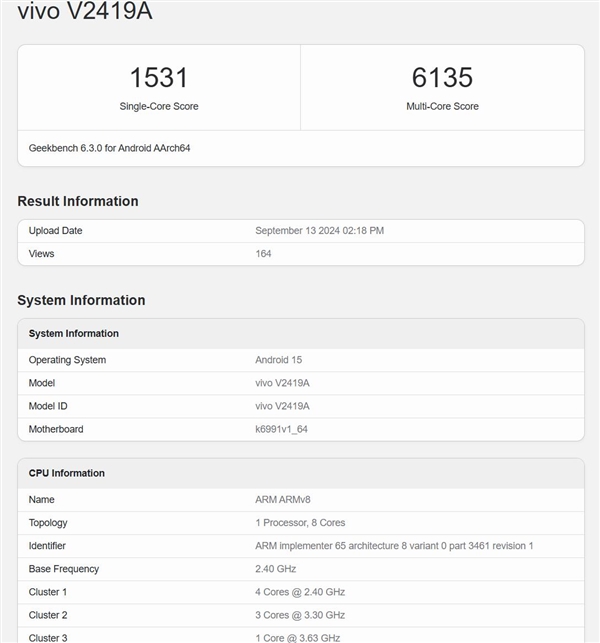The image size is (600, 643).
Task: Click the CPU Information table header
Action: (301, 473)
